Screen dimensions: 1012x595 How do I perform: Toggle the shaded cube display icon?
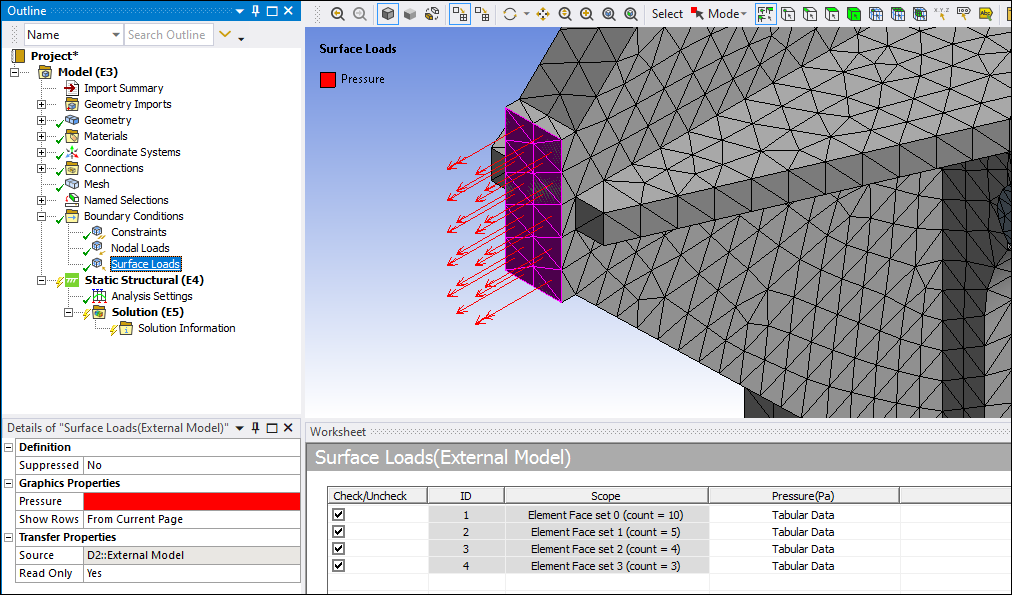pyautogui.click(x=388, y=14)
